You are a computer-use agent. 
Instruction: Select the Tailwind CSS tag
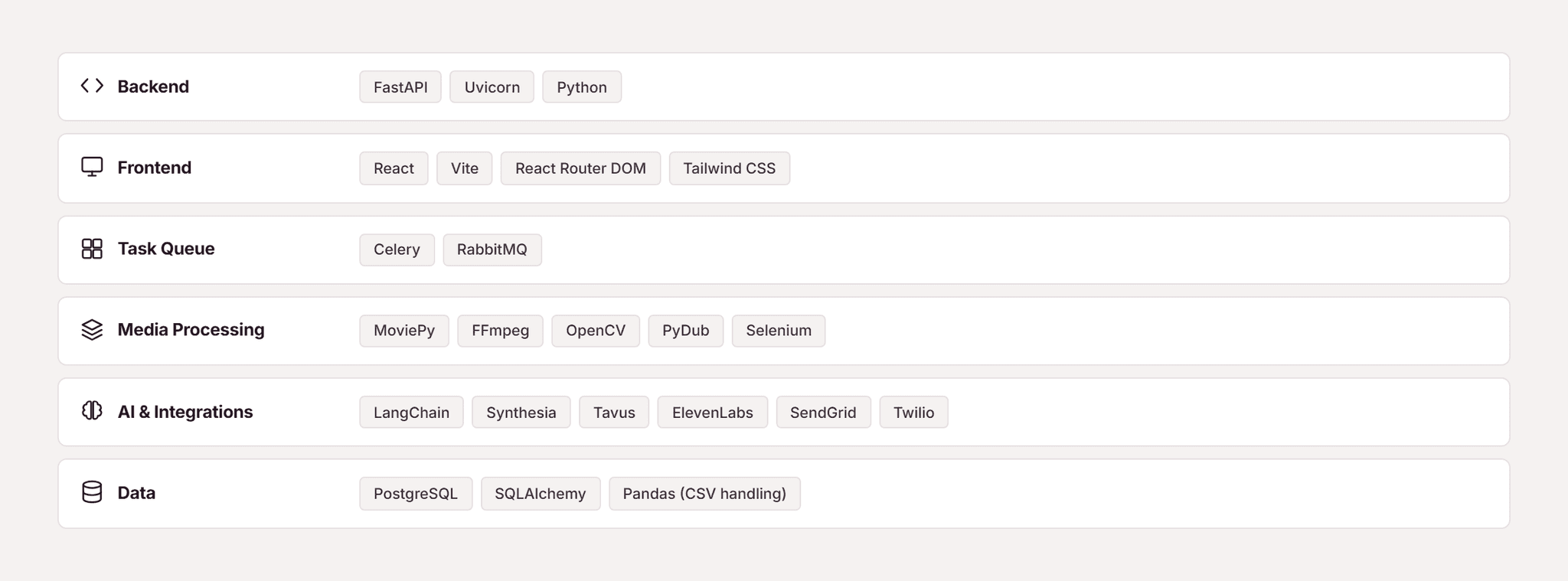click(730, 168)
